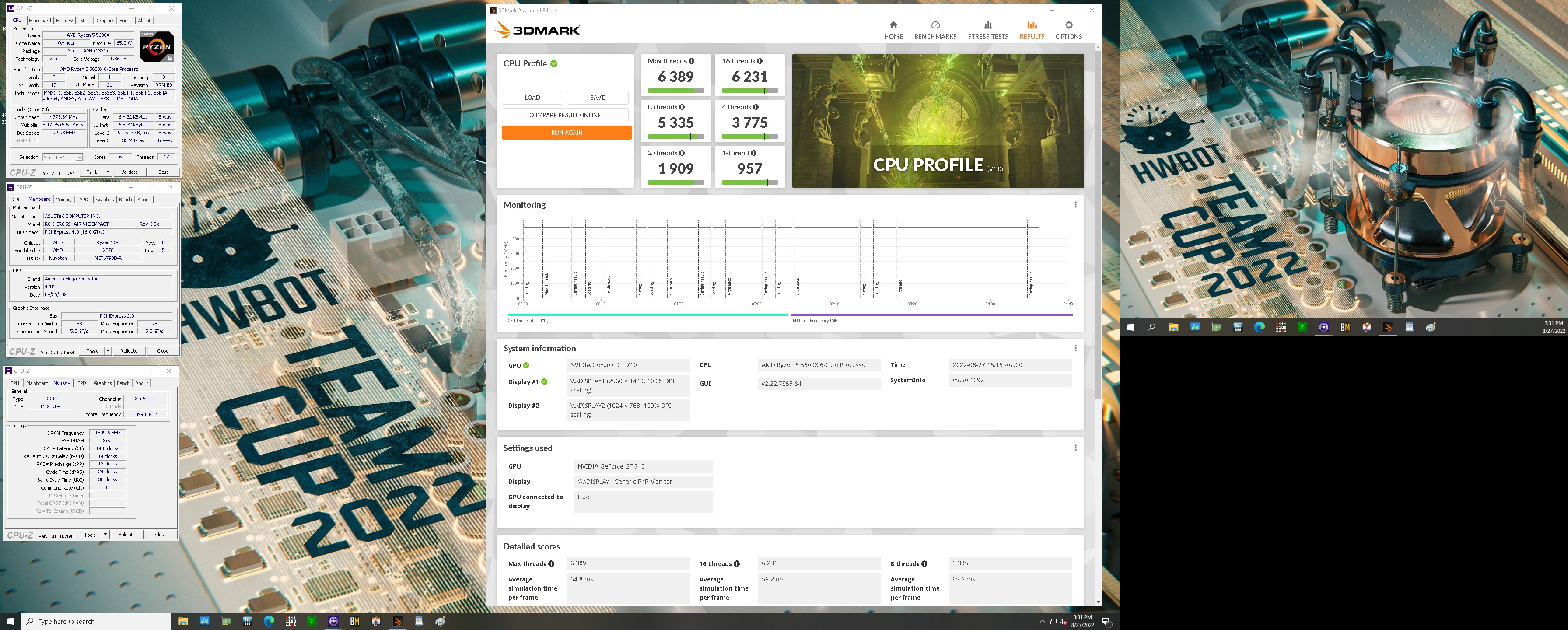This screenshot has height=630, width=1568.
Task: Switch to SPD tab in top CPU-Z window
Action: coord(84,21)
